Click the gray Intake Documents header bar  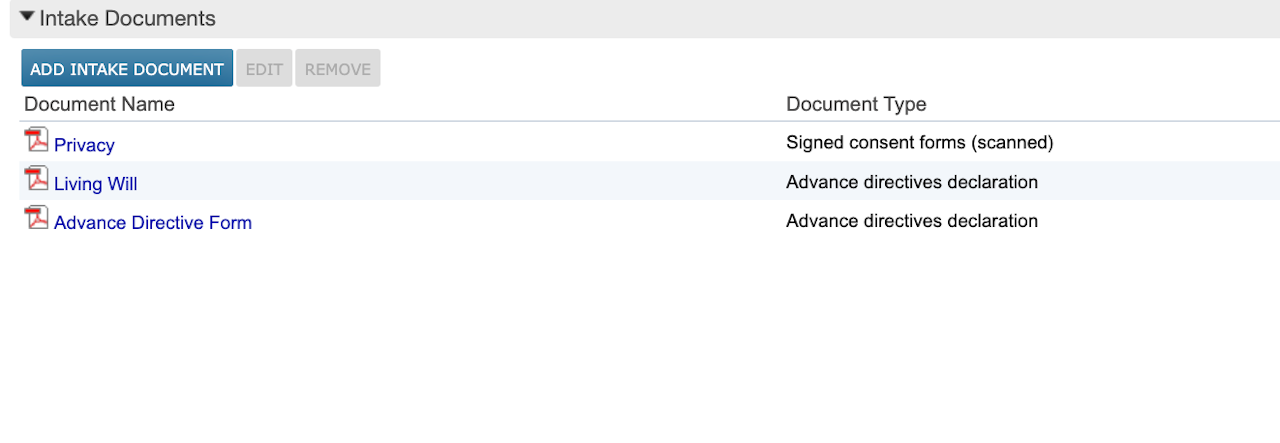coord(700,19)
